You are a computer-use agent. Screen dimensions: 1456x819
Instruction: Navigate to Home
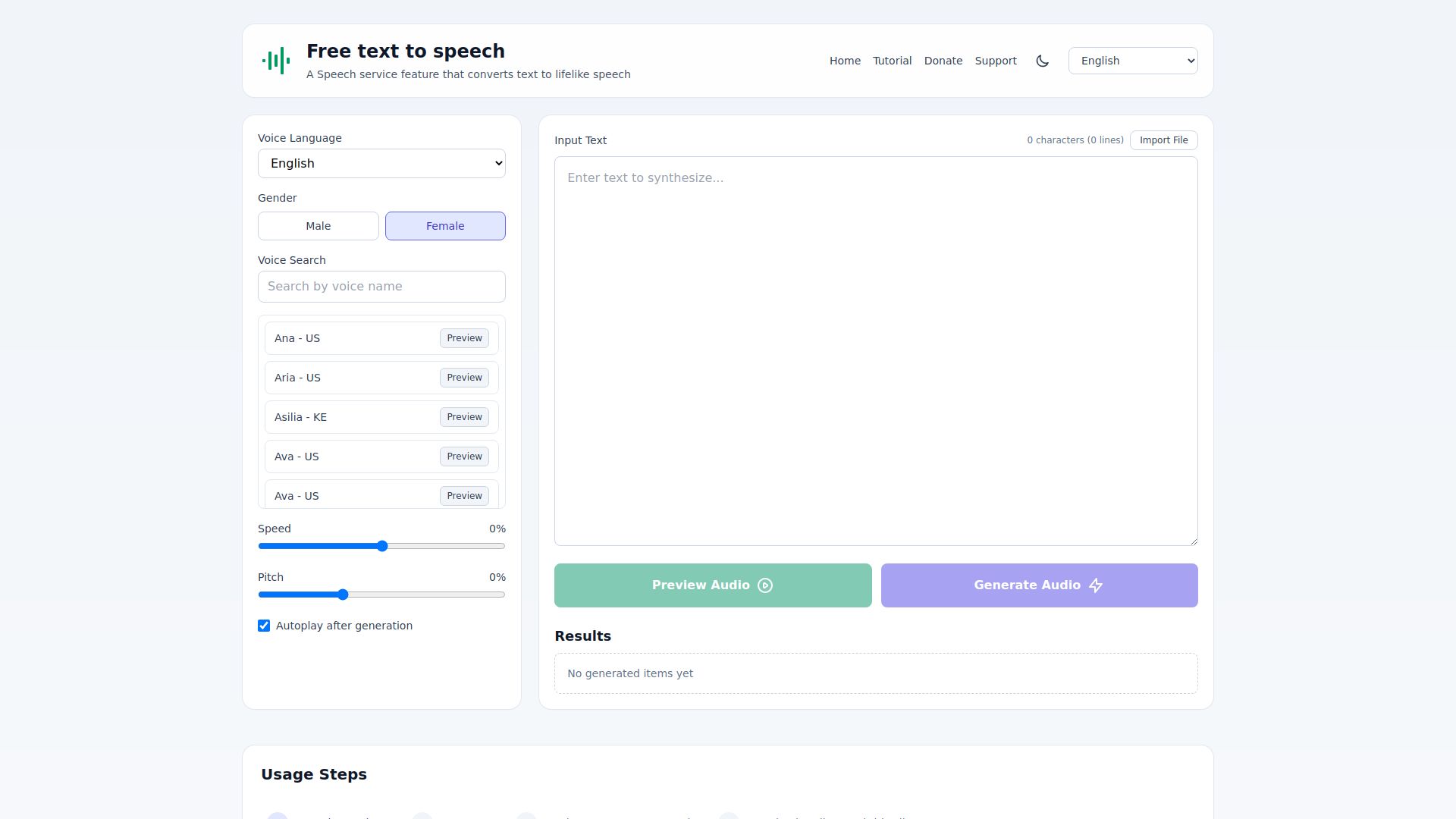(x=845, y=61)
